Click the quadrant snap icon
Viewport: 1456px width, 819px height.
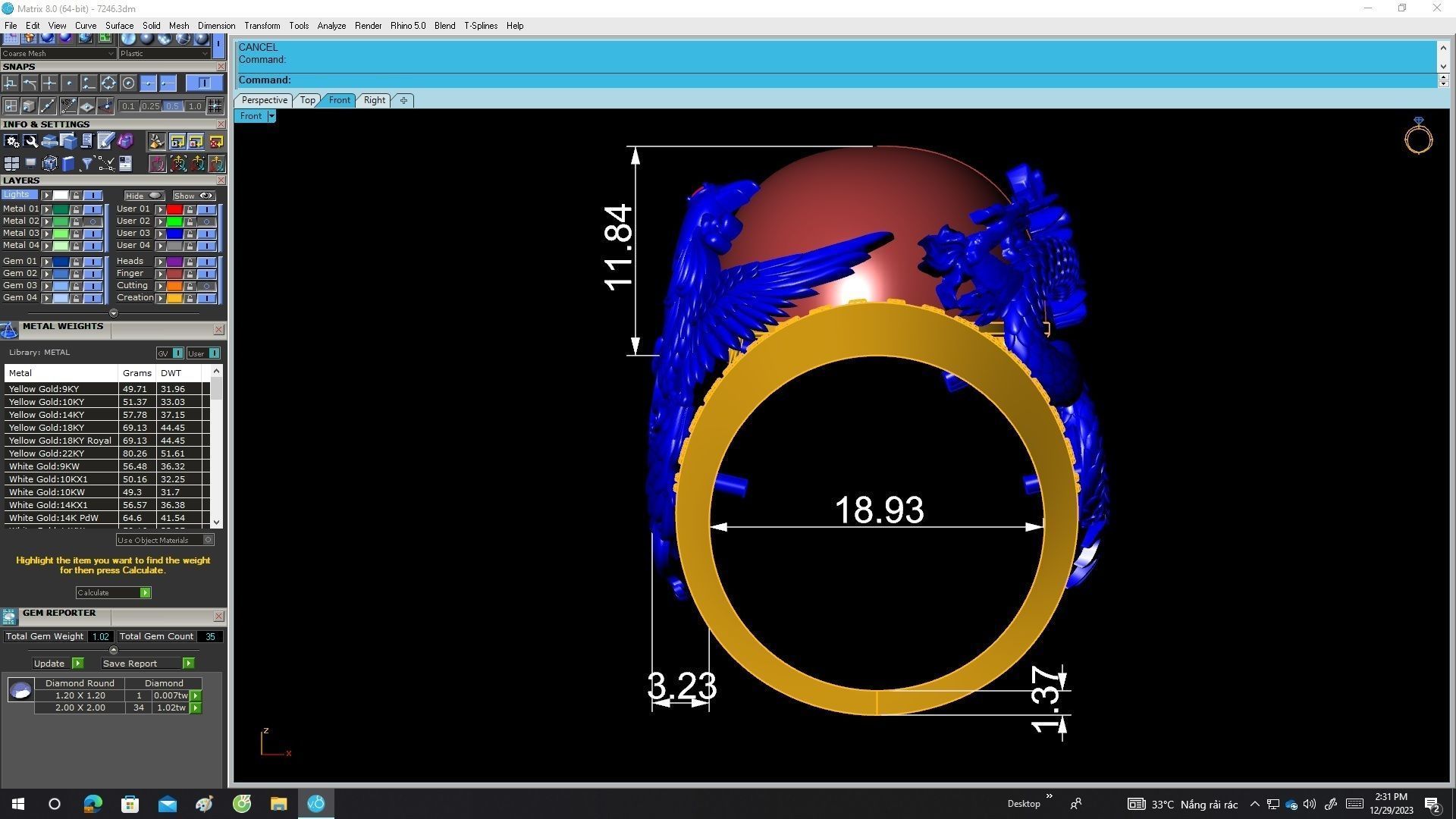click(108, 83)
